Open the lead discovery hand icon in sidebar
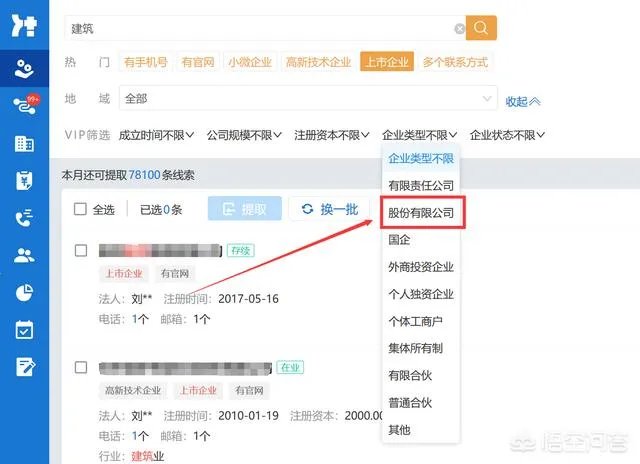 tap(24, 68)
